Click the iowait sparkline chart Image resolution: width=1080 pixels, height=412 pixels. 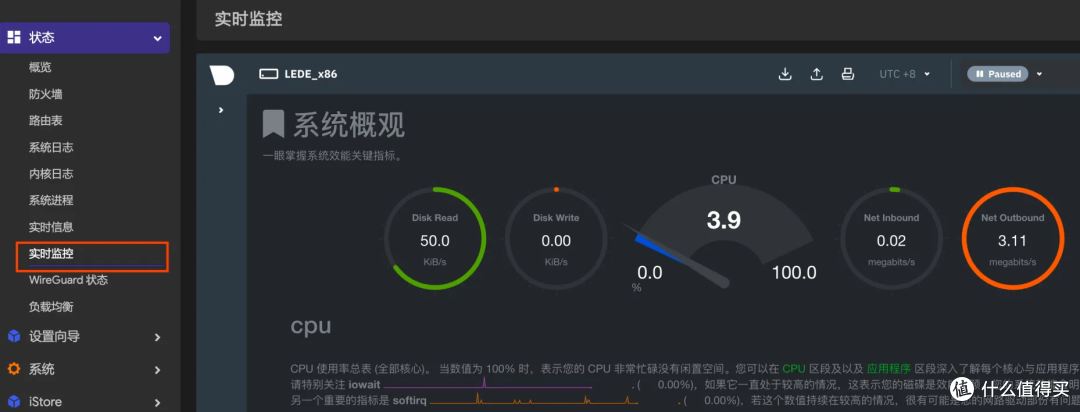(488, 383)
